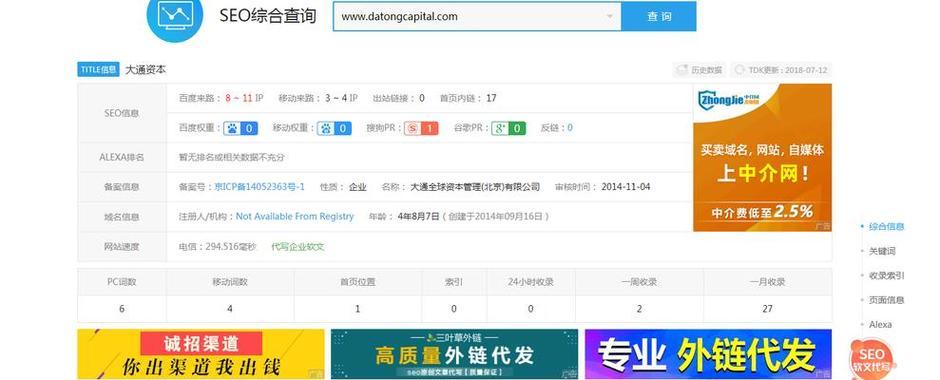Open the 高质量外链代发 green ad banner

point(454,354)
